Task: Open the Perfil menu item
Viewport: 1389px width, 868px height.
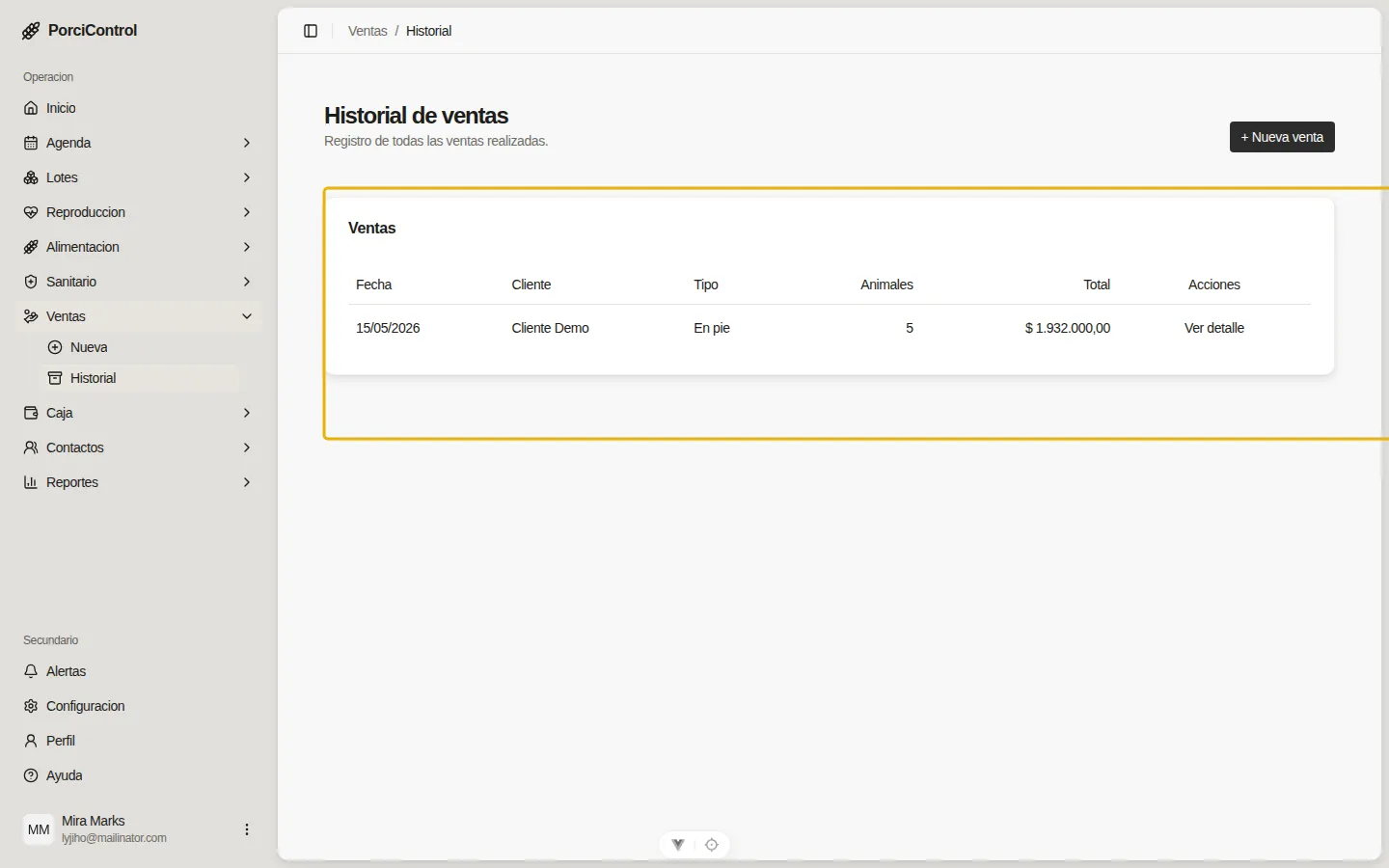Action: [139, 741]
